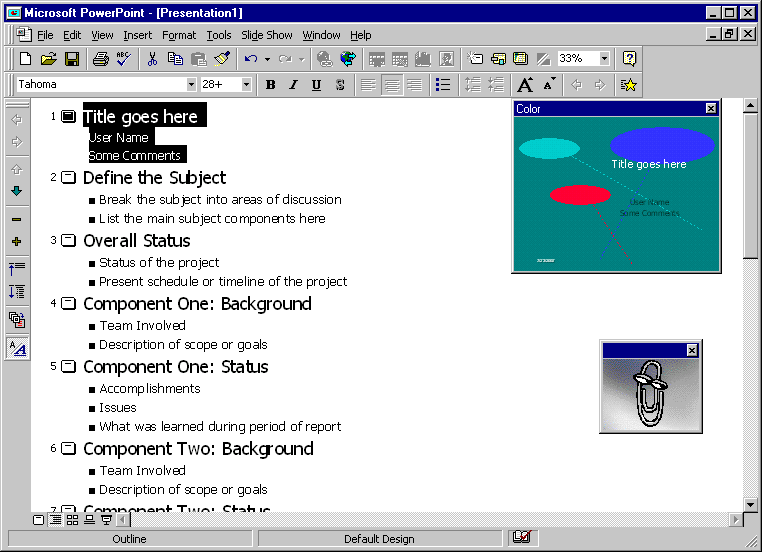Open Animation Effects star icon

(628, 85)
